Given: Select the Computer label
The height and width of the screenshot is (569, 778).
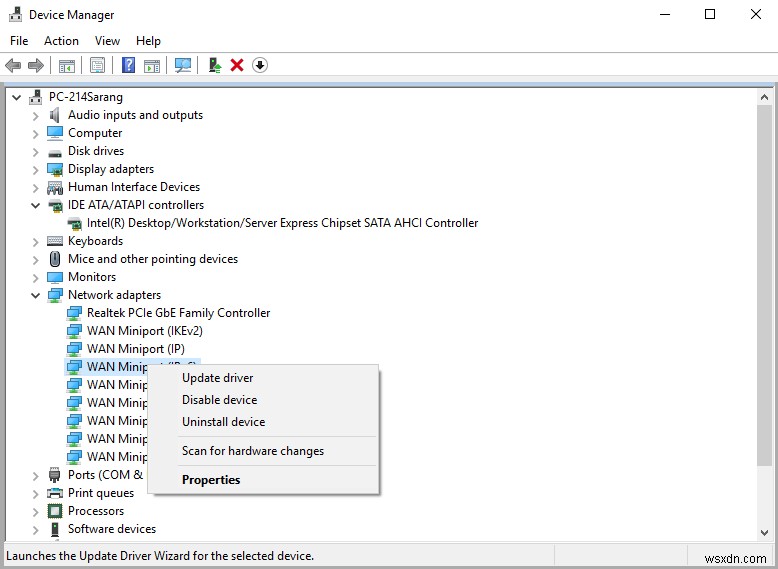Looking at the screenshot, I should click(95, 133).
